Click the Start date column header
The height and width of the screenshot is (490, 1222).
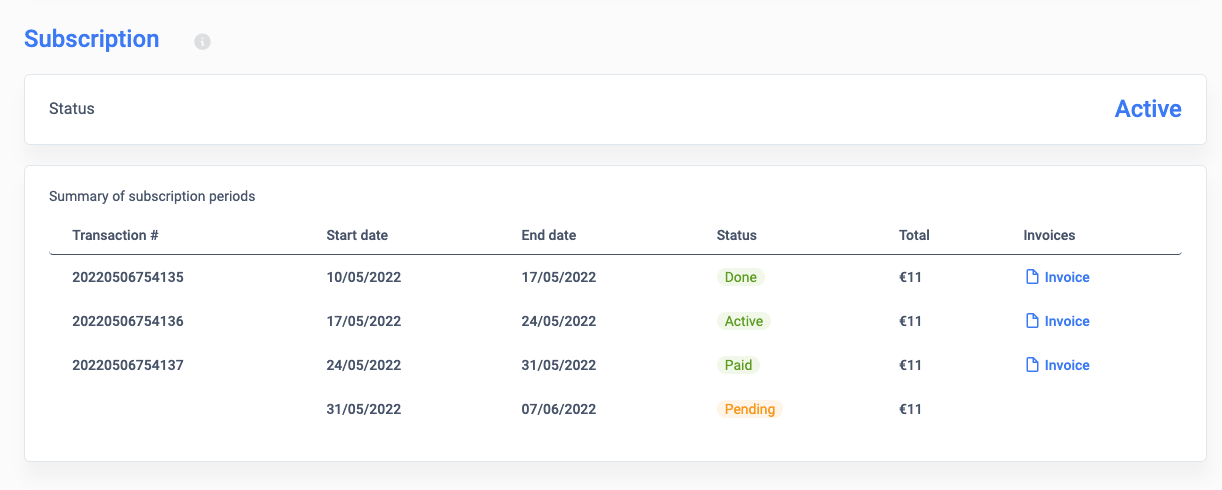[357, 235]
